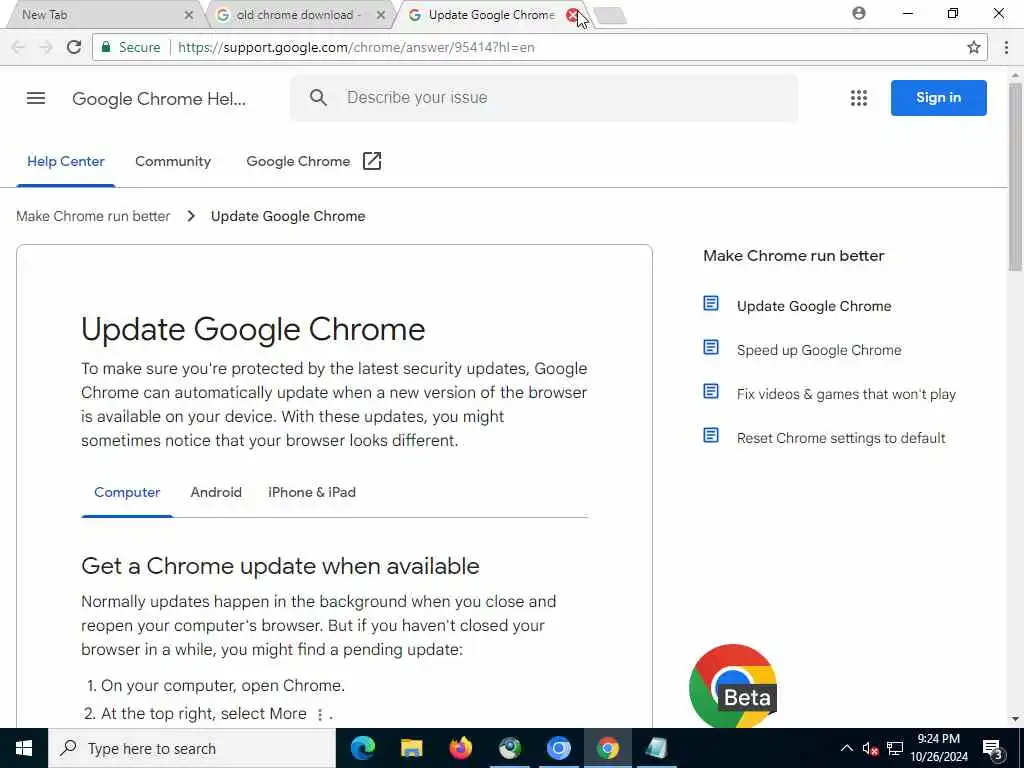
Task: Select the Community tab
Action: pos(173,161)
